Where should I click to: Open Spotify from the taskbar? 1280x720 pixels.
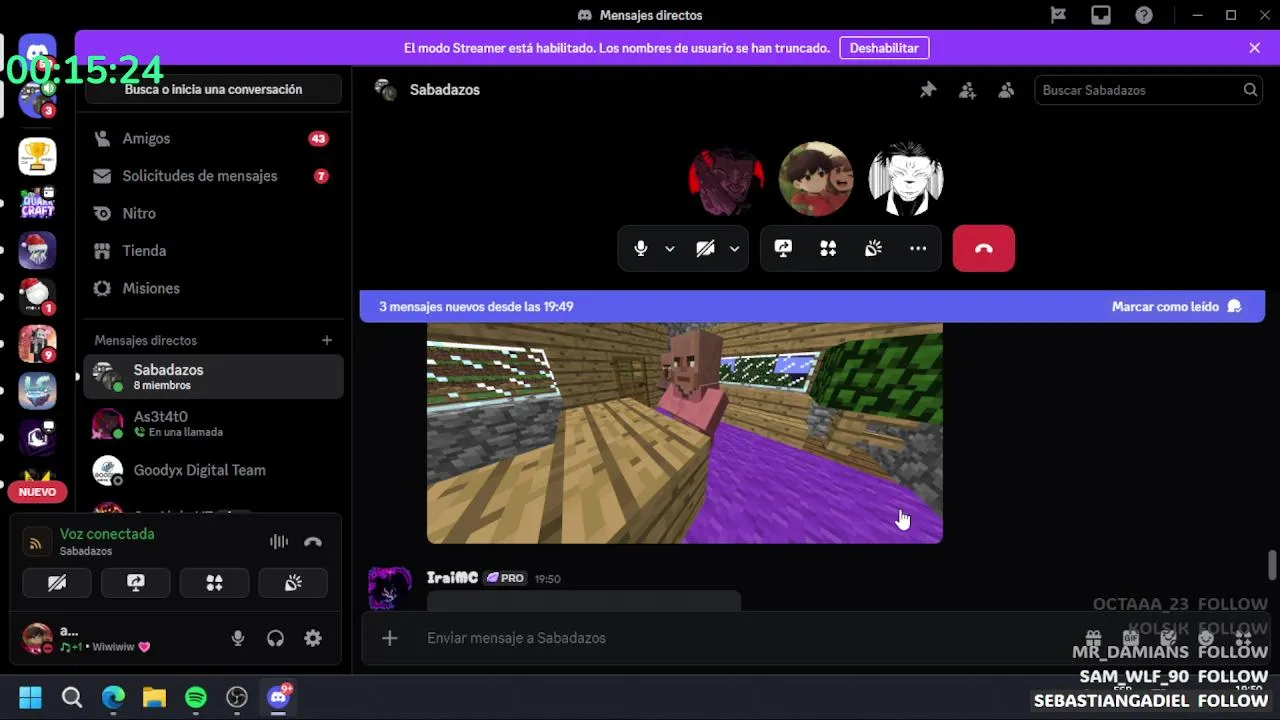(x=195, y=697)
